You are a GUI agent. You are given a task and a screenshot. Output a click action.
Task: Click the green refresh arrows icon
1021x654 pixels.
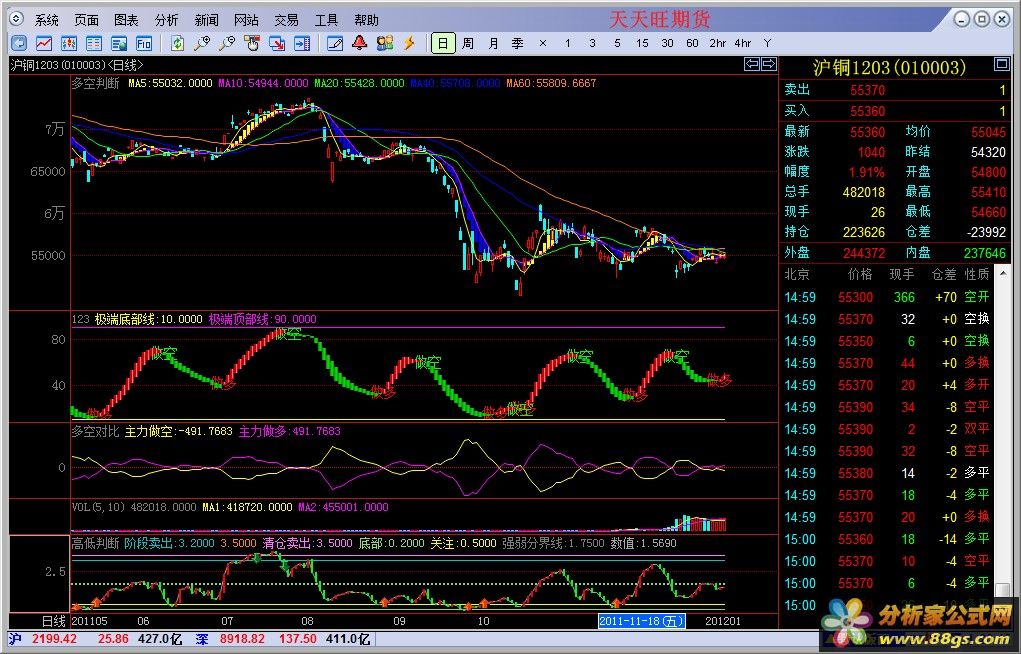tap(177, 43)
